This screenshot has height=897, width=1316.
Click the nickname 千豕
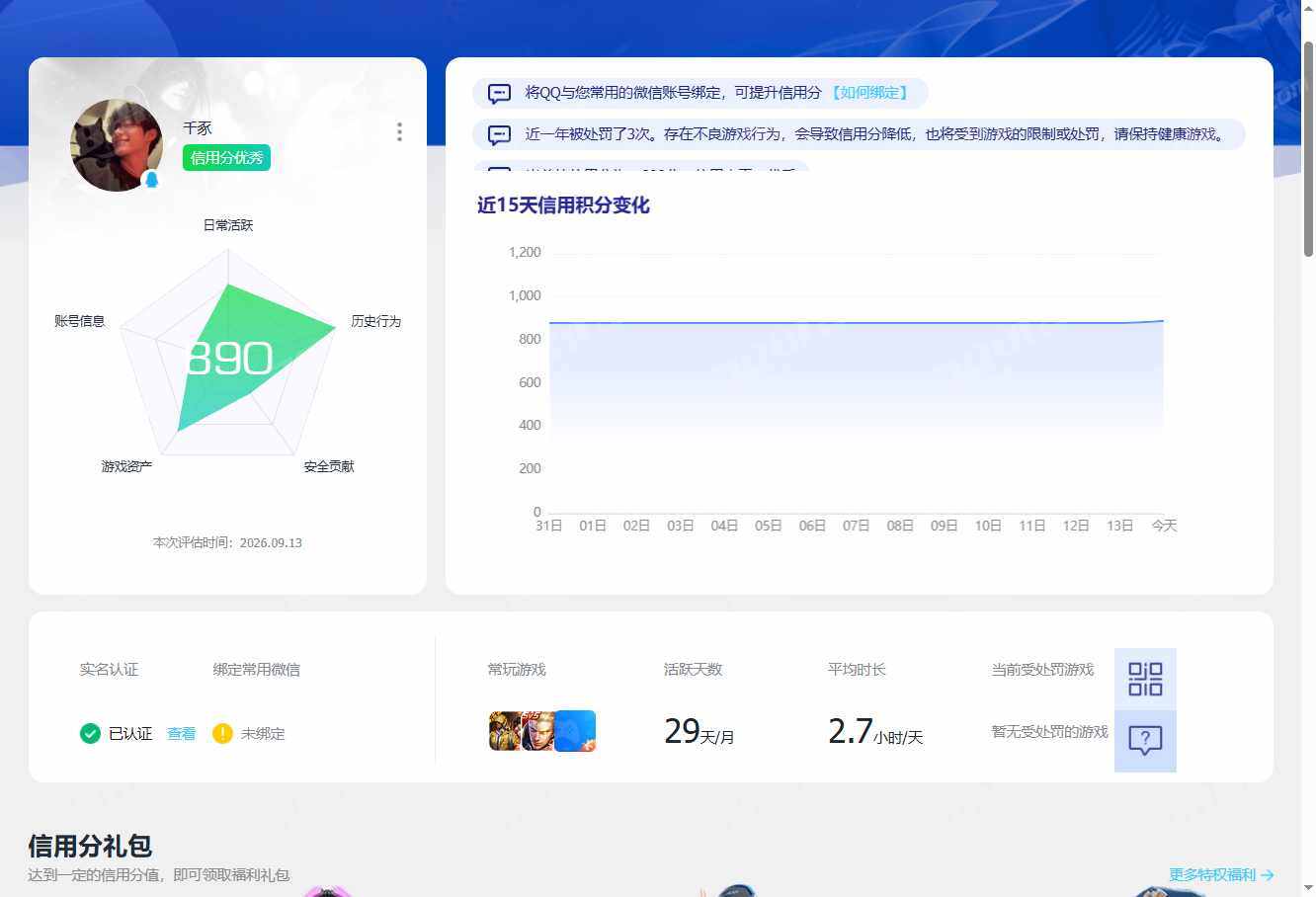[x=198, y=128]
